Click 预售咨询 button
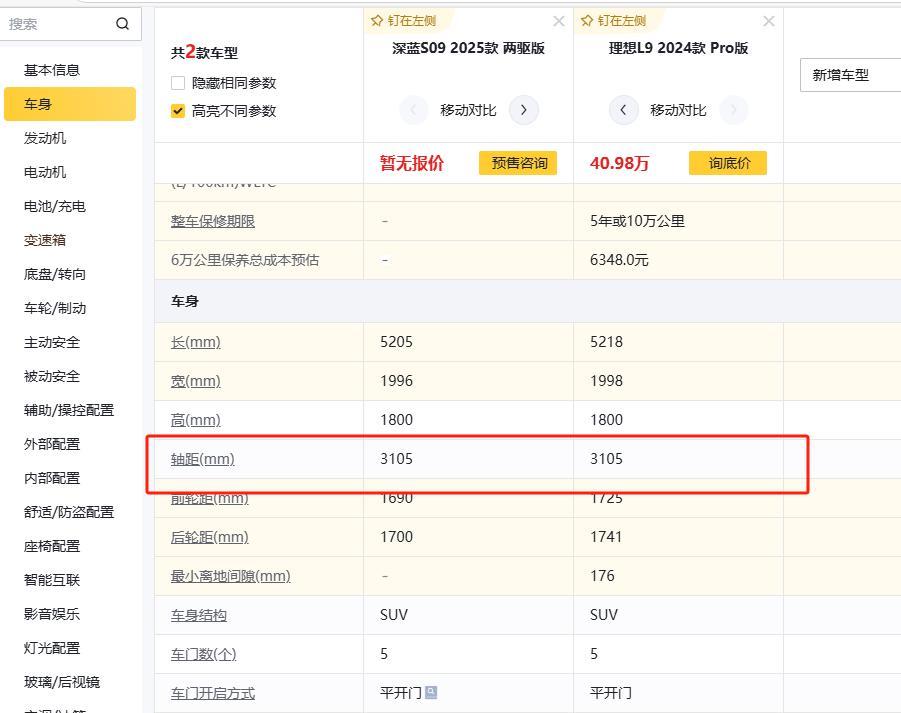 click(x=518, y=163)
